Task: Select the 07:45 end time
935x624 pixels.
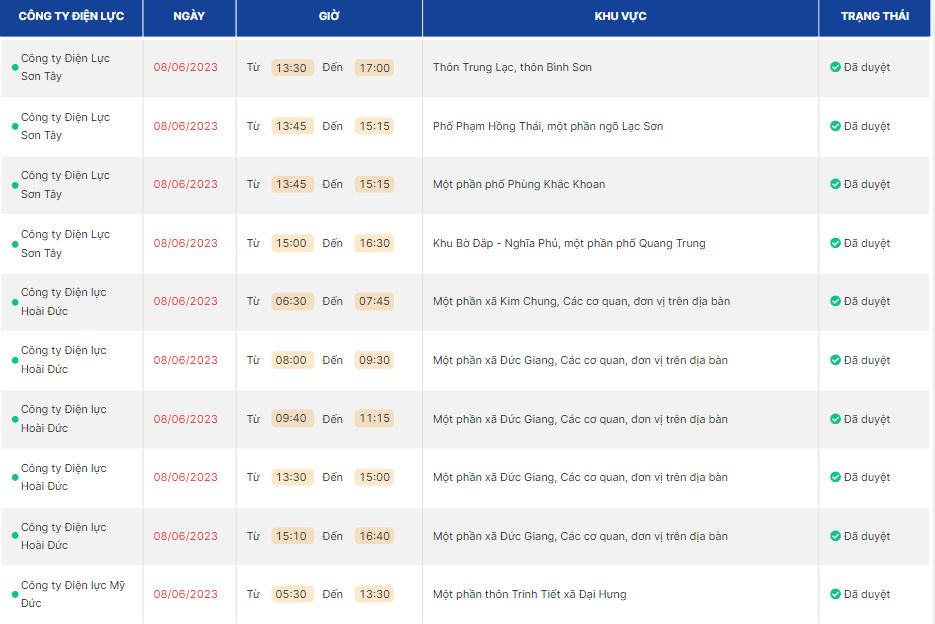Action: pyautogui.click(x=374, y=301)
